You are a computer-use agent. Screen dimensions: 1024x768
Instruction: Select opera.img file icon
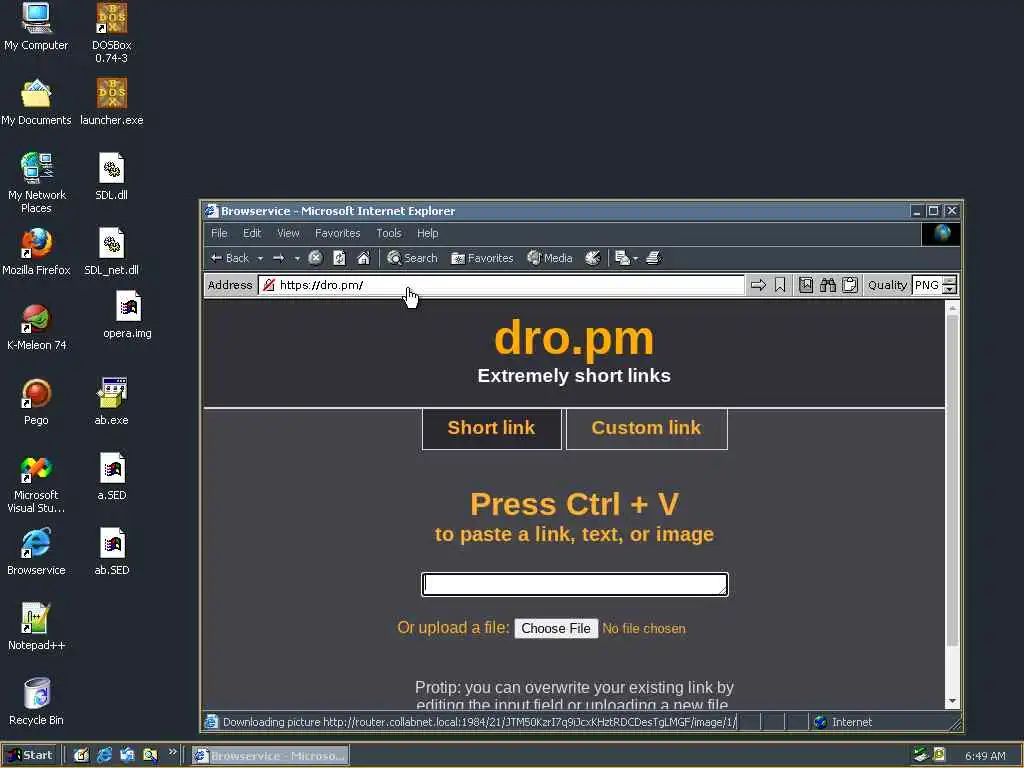click(x=127, y=315)
